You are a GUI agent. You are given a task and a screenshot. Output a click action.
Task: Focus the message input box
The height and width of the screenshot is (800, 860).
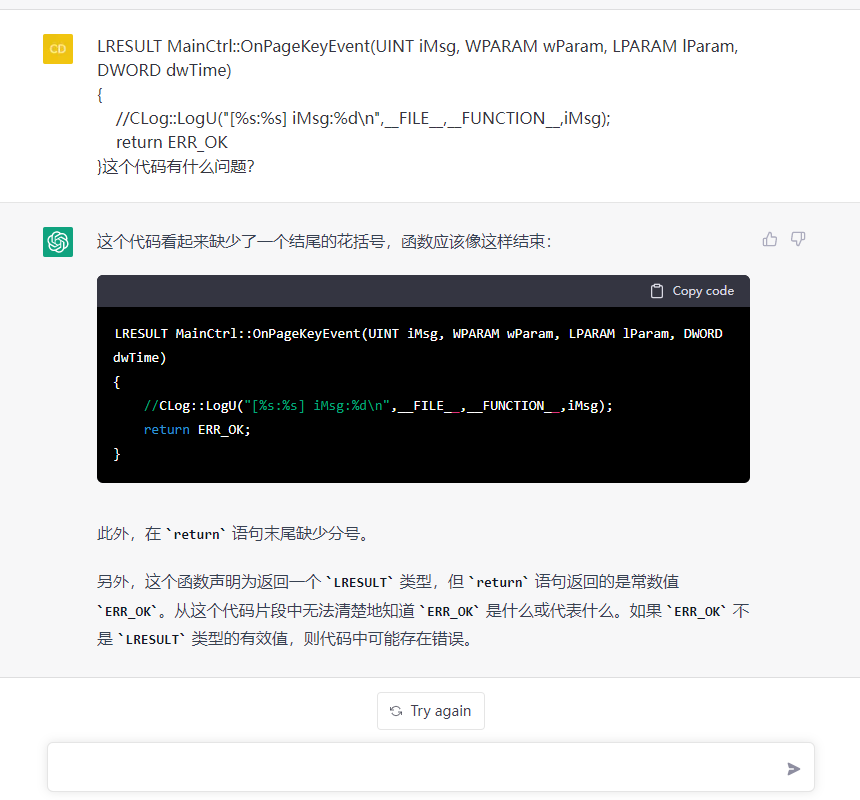coord(415,767)
